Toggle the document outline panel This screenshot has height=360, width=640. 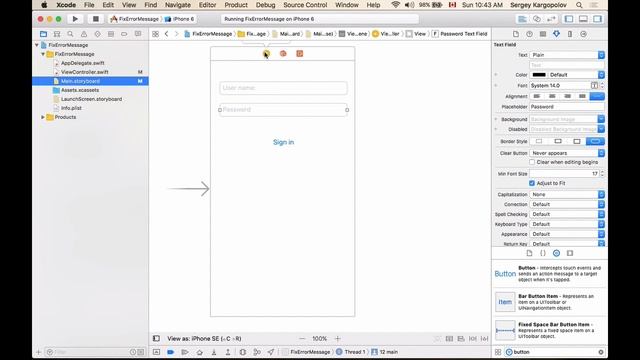point(156,338)
